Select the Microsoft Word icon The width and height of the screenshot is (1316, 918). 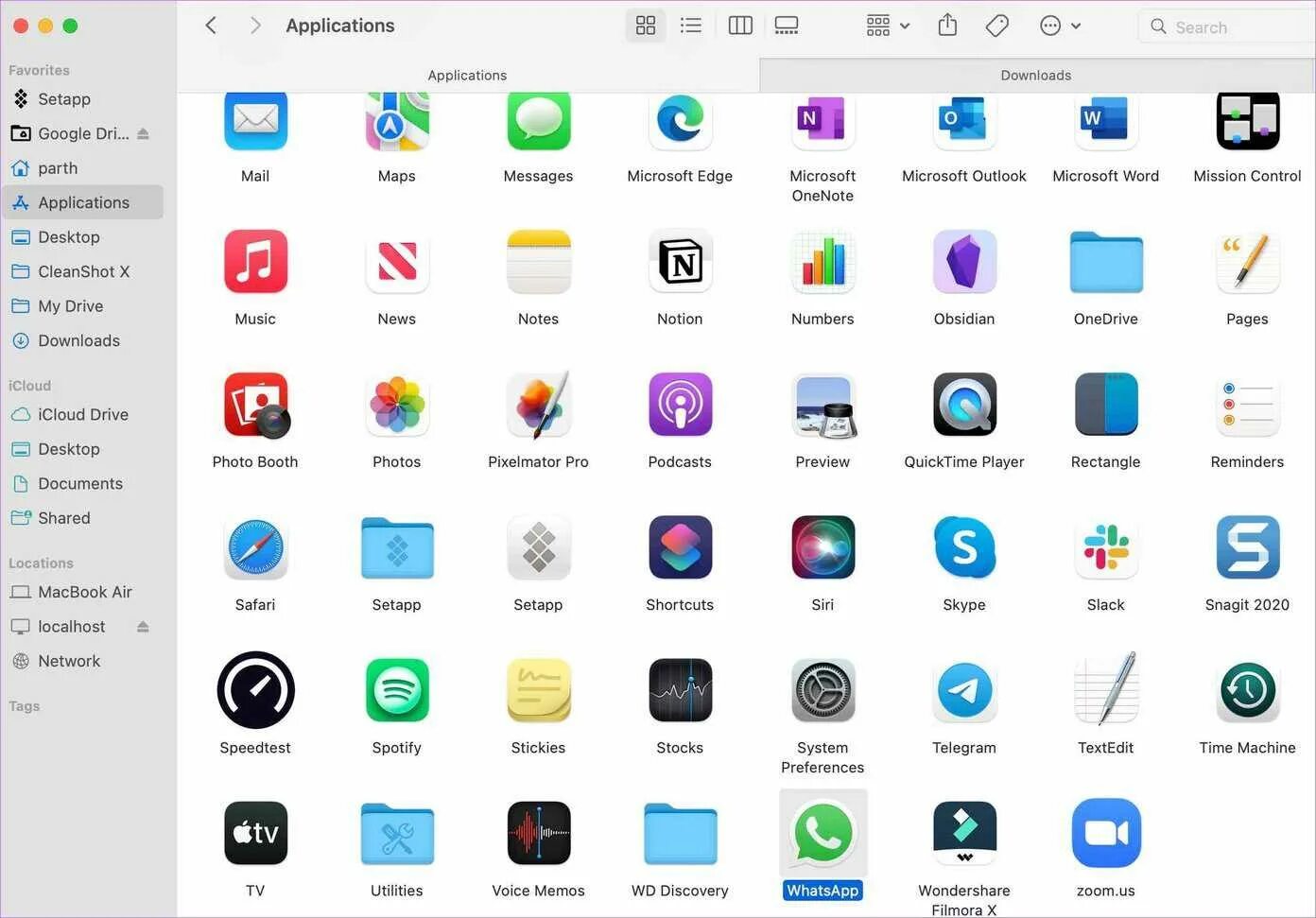[x=1106, y=121]
